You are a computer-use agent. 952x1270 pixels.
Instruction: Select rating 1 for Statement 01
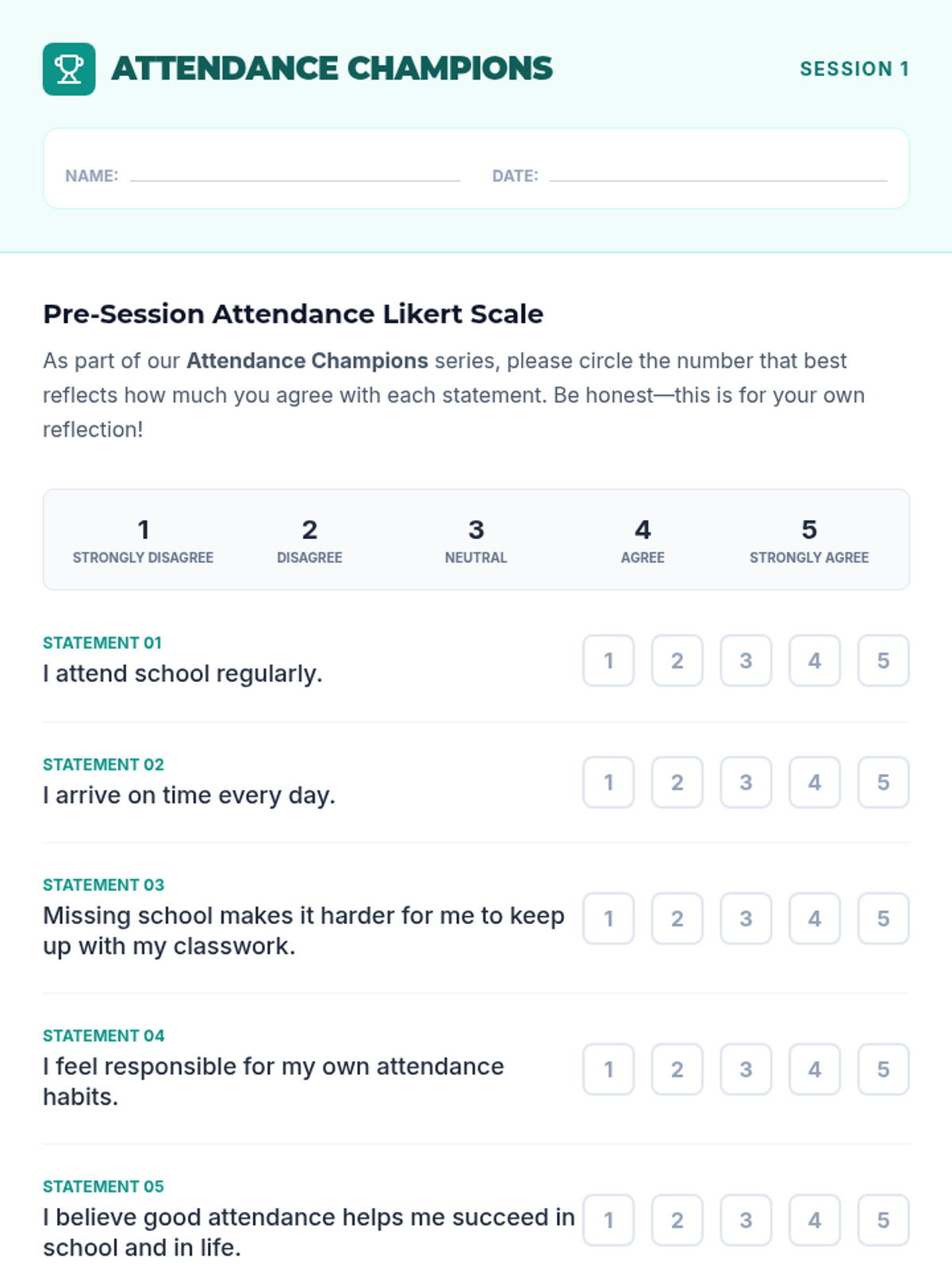pyautogui.click(x=608, y=660)
